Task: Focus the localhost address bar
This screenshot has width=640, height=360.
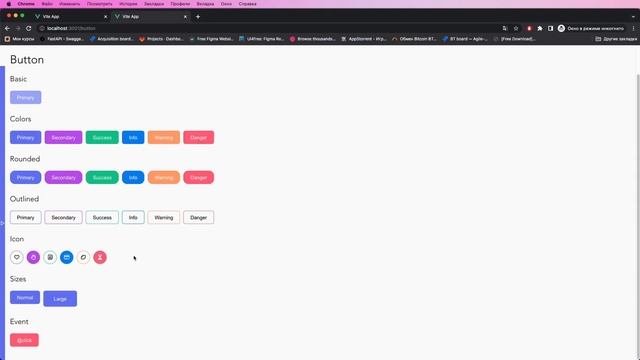Action: [269, 28]
